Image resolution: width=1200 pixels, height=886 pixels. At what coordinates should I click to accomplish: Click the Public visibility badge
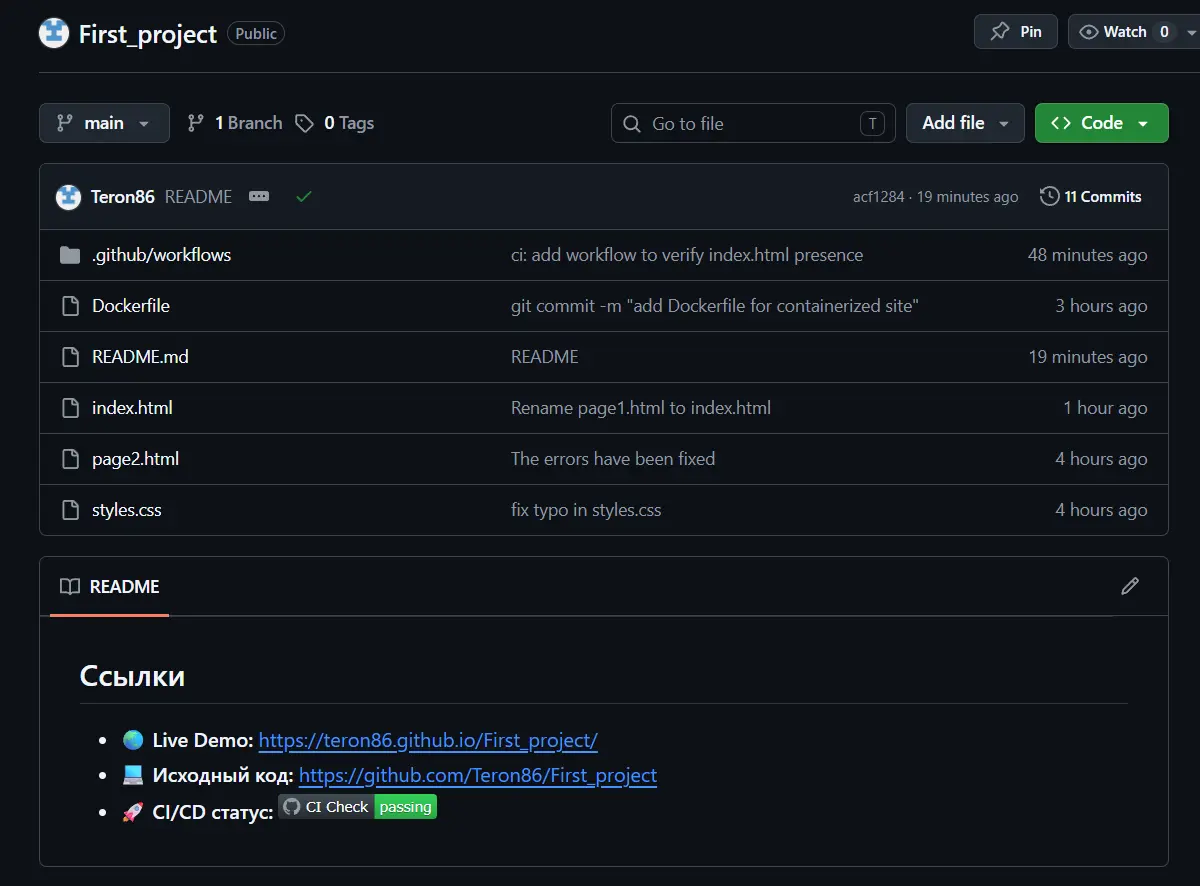(x=256, y=33)
